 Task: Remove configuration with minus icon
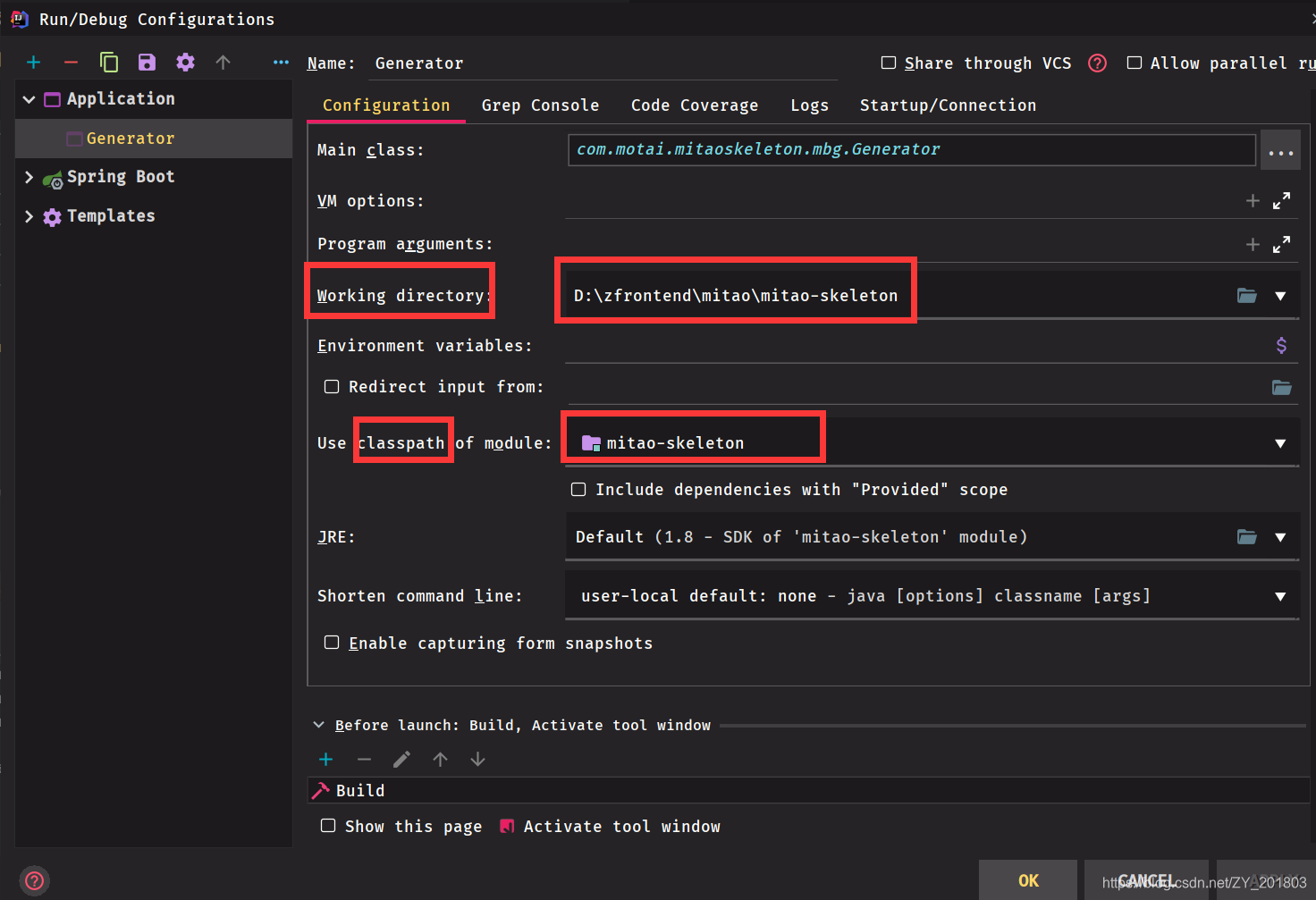pyautogui.click(x=72, y=63)
